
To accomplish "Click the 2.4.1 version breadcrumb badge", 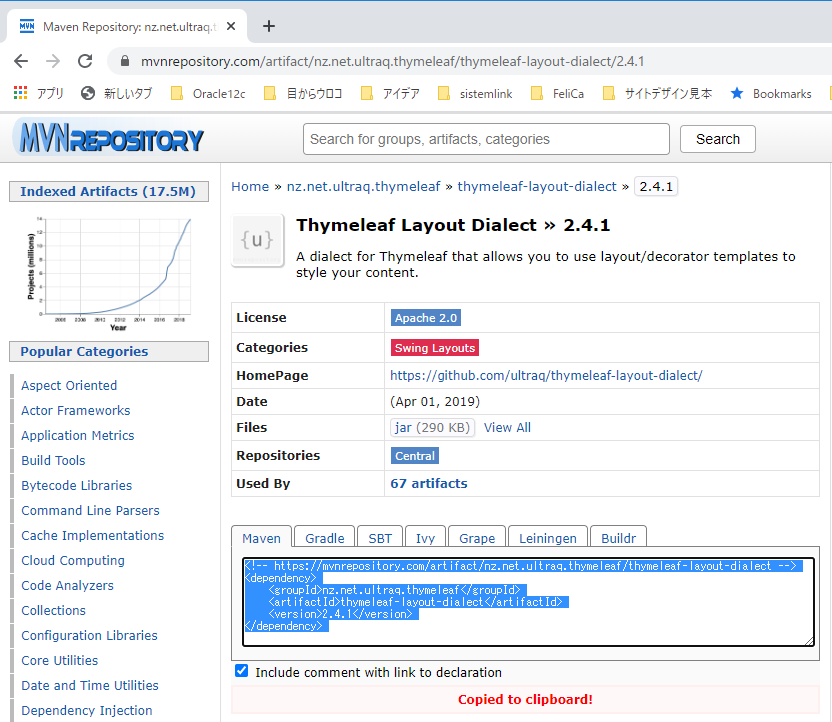I will pos(656,187).
